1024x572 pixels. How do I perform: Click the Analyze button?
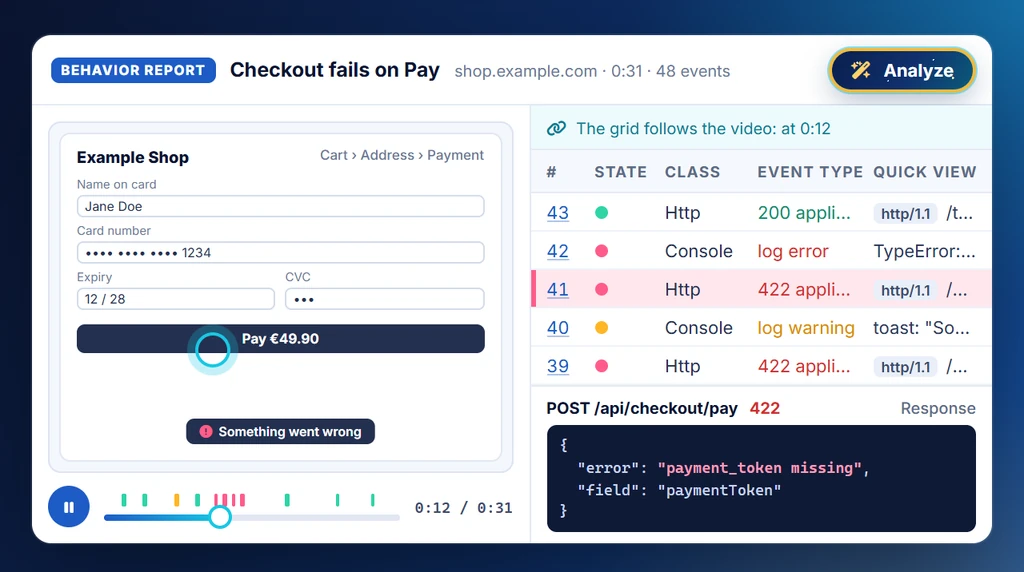point(902,71)
